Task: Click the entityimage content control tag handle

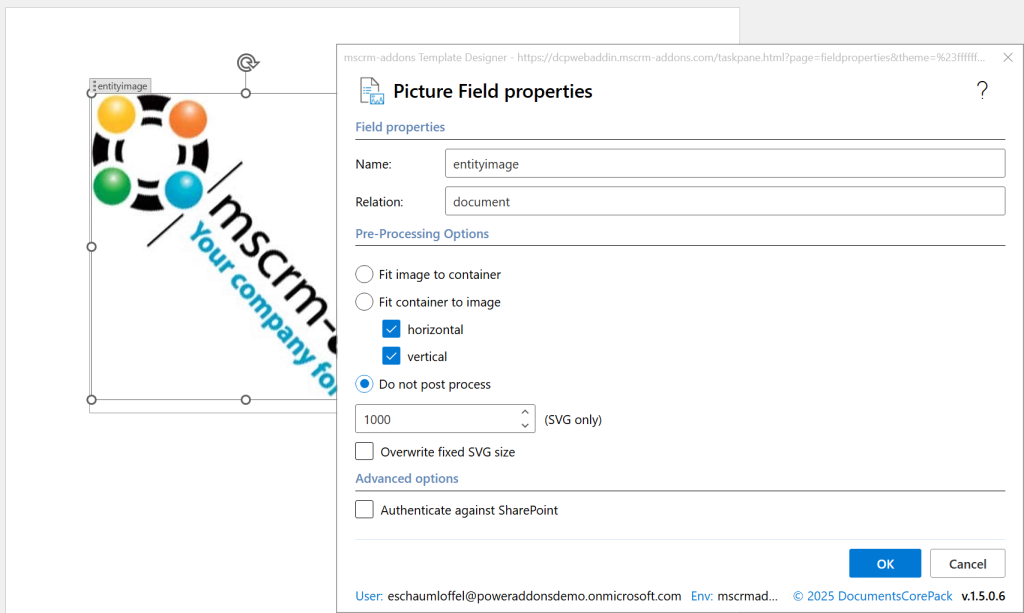Action: pos(94,87)
